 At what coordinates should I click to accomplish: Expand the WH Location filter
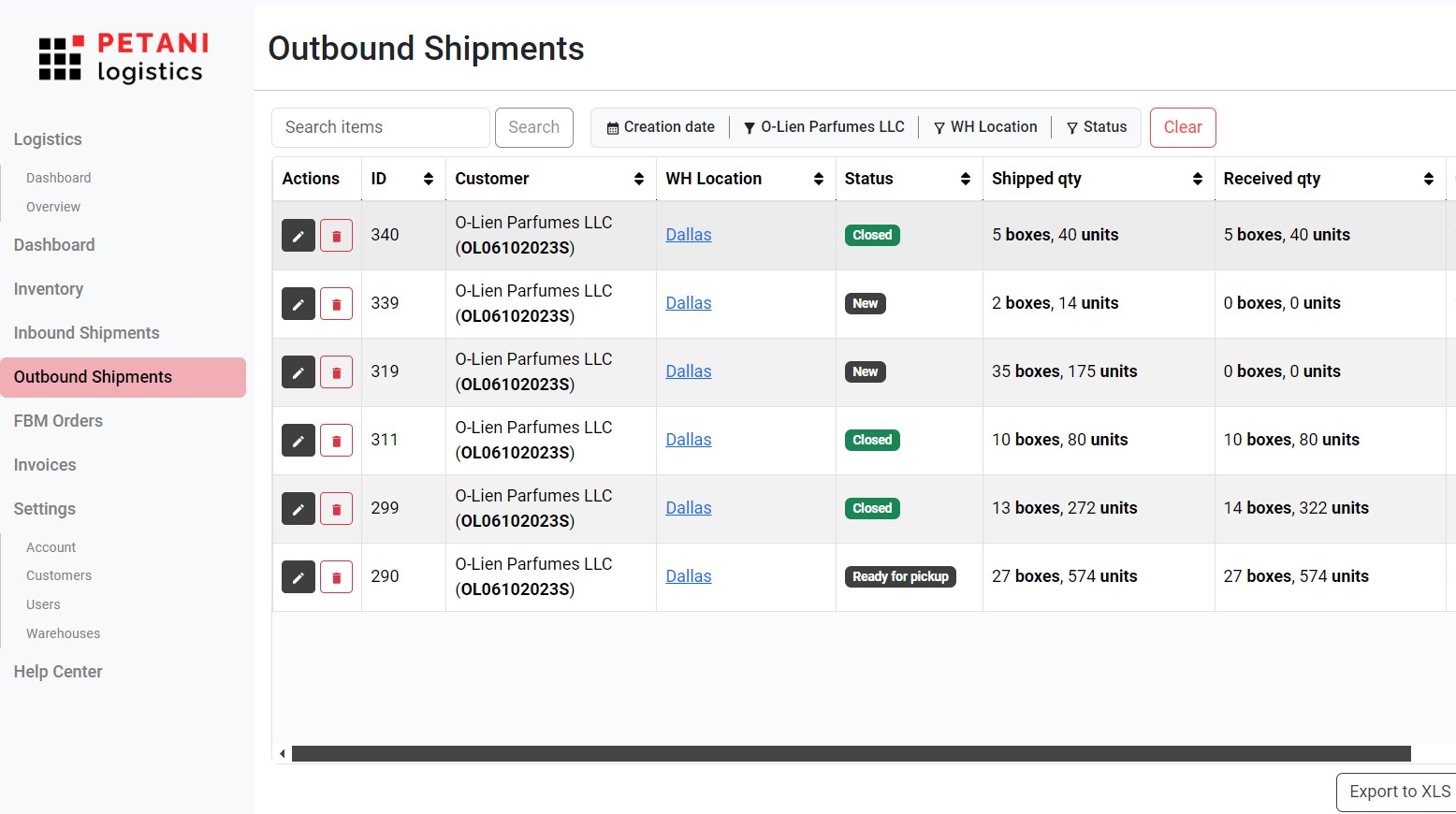985,127
